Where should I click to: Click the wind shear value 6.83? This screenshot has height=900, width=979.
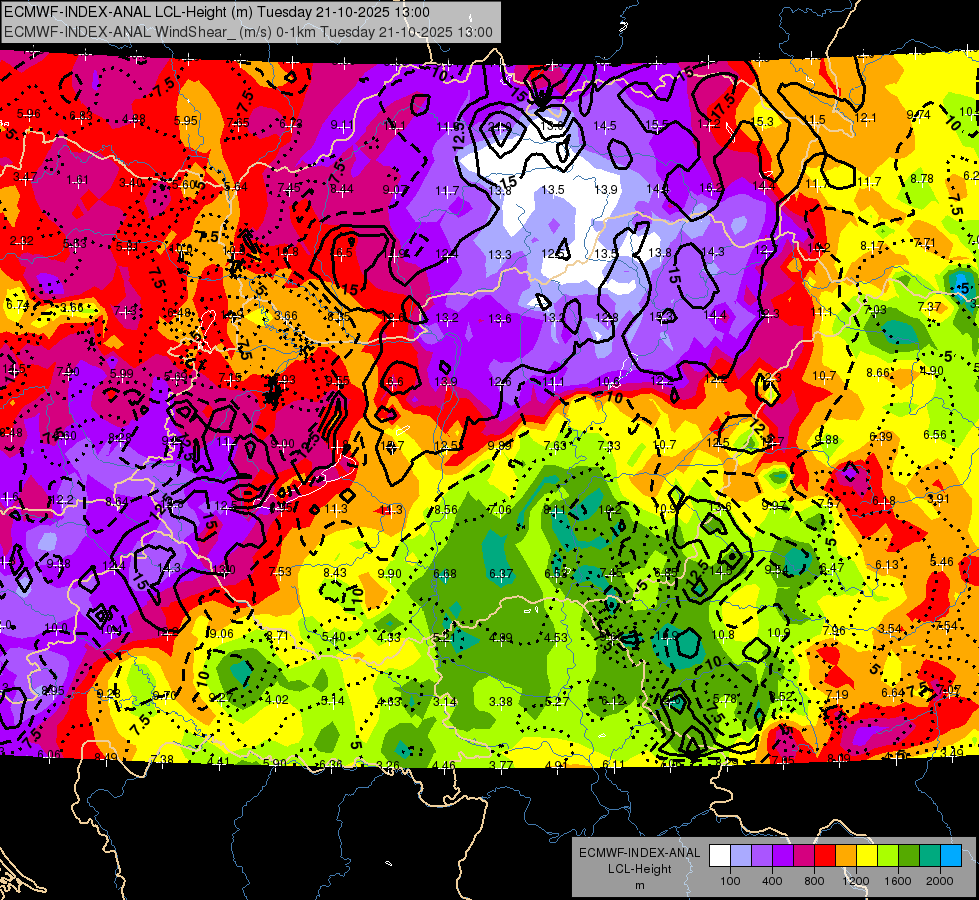pos(81,116)
